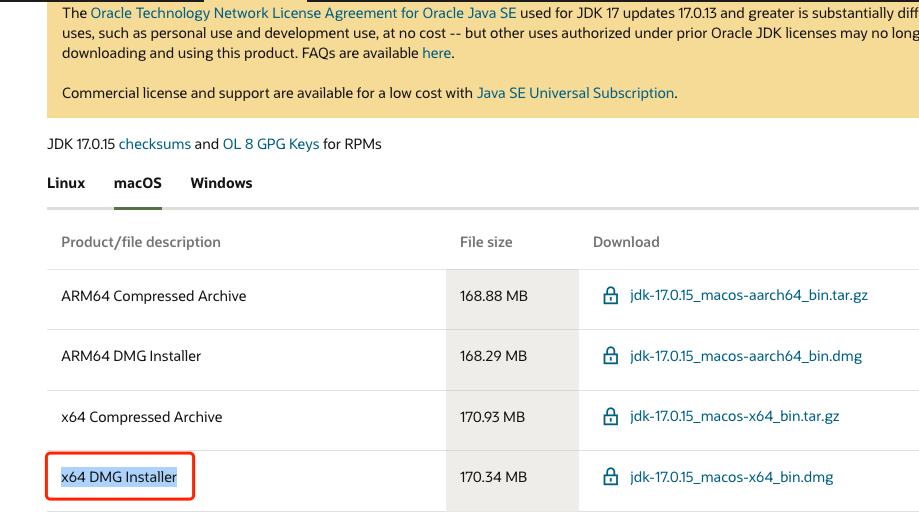Click the highlighted x64 DMG Installer text
This screenshot has height=513, width=919.
(119, 477)
